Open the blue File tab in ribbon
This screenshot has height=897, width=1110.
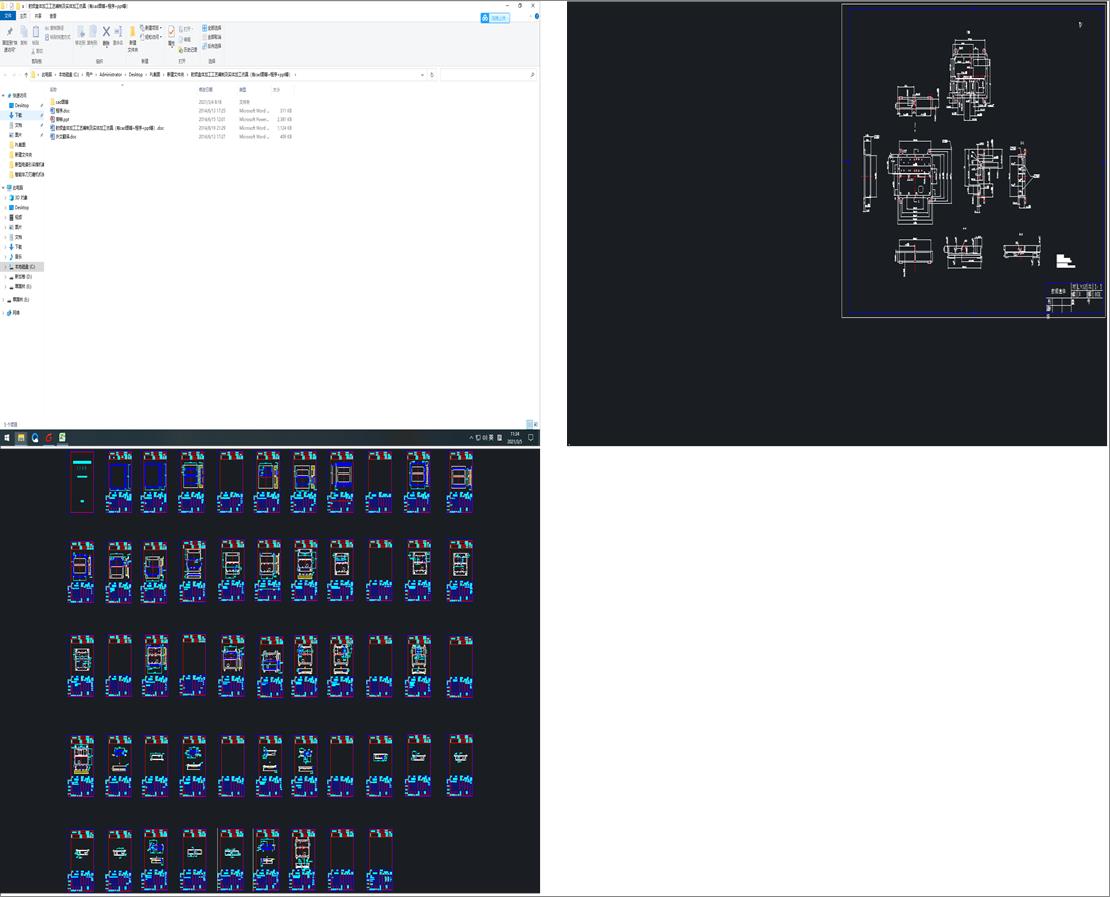[9, 16]
